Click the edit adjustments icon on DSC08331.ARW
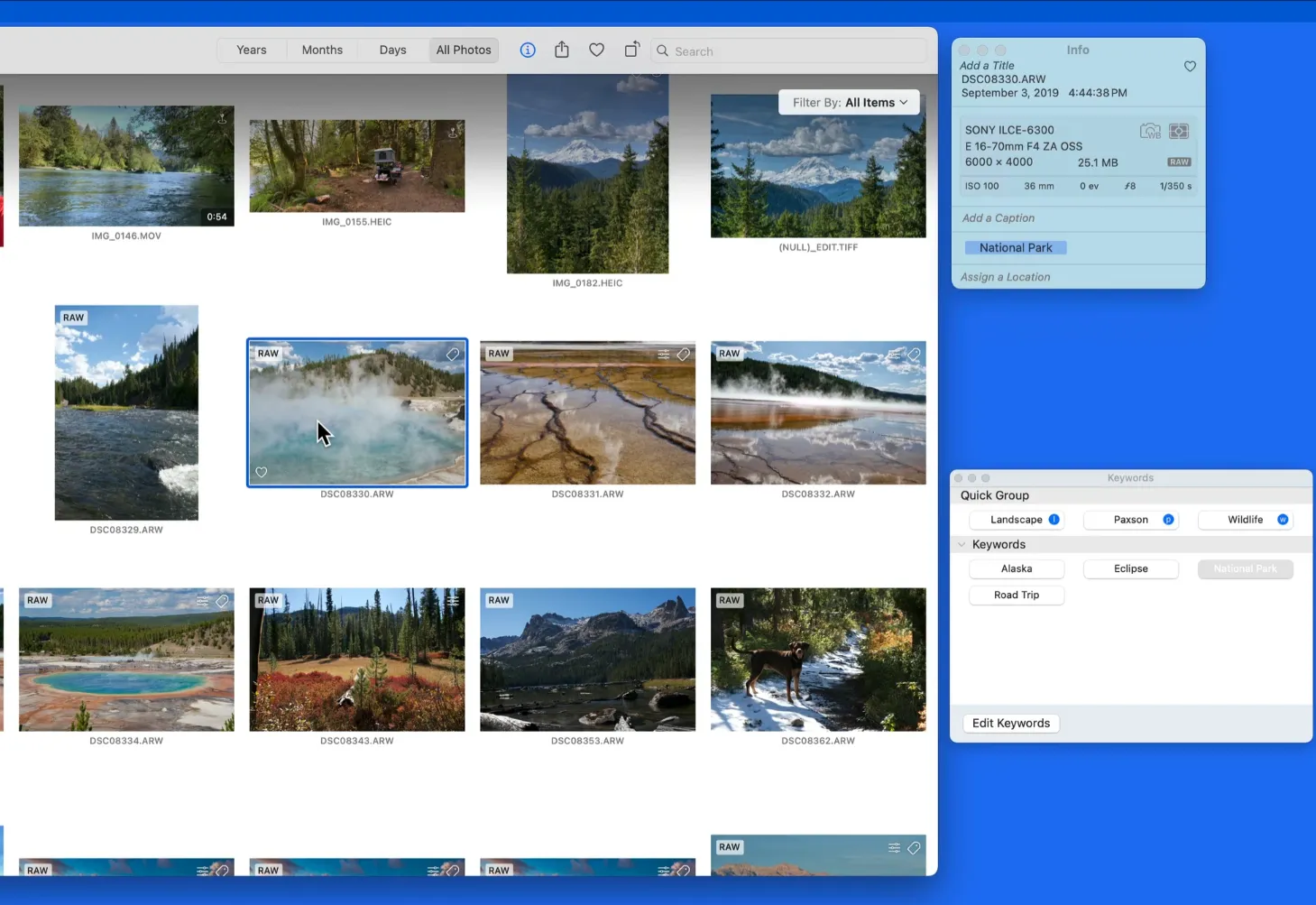The height and width of the screenshot is (905, 1316). pos(664,355)
